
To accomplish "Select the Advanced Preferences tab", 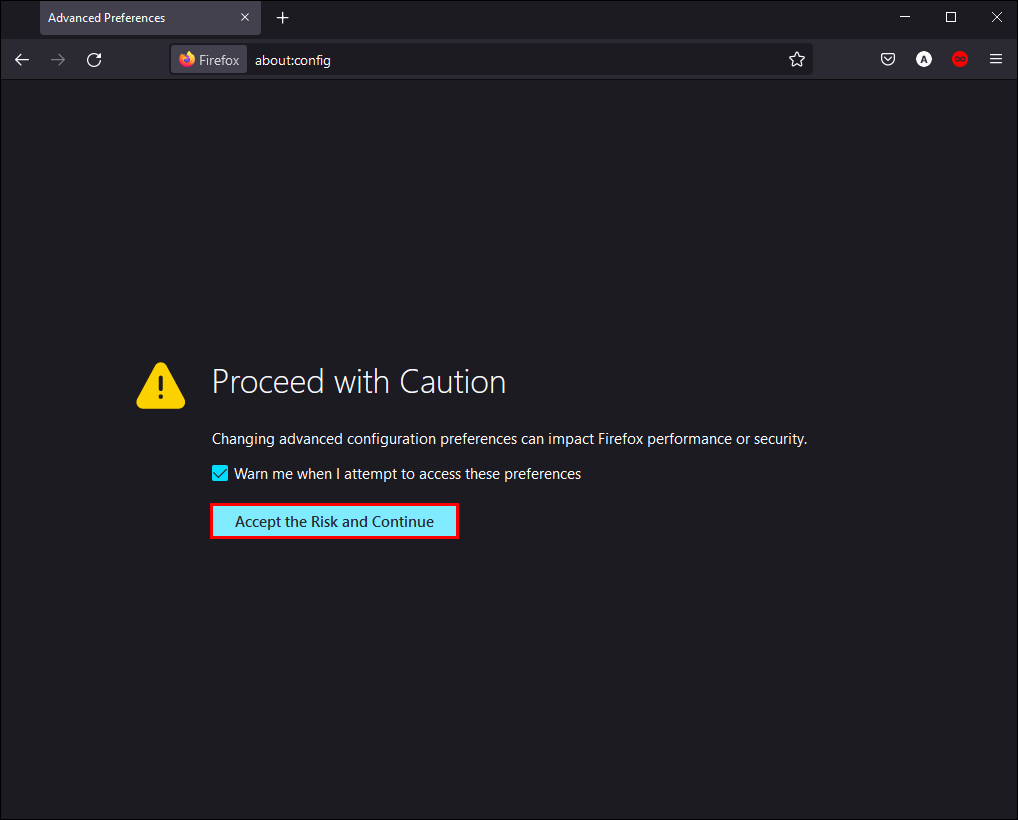I will pos(150,18).
